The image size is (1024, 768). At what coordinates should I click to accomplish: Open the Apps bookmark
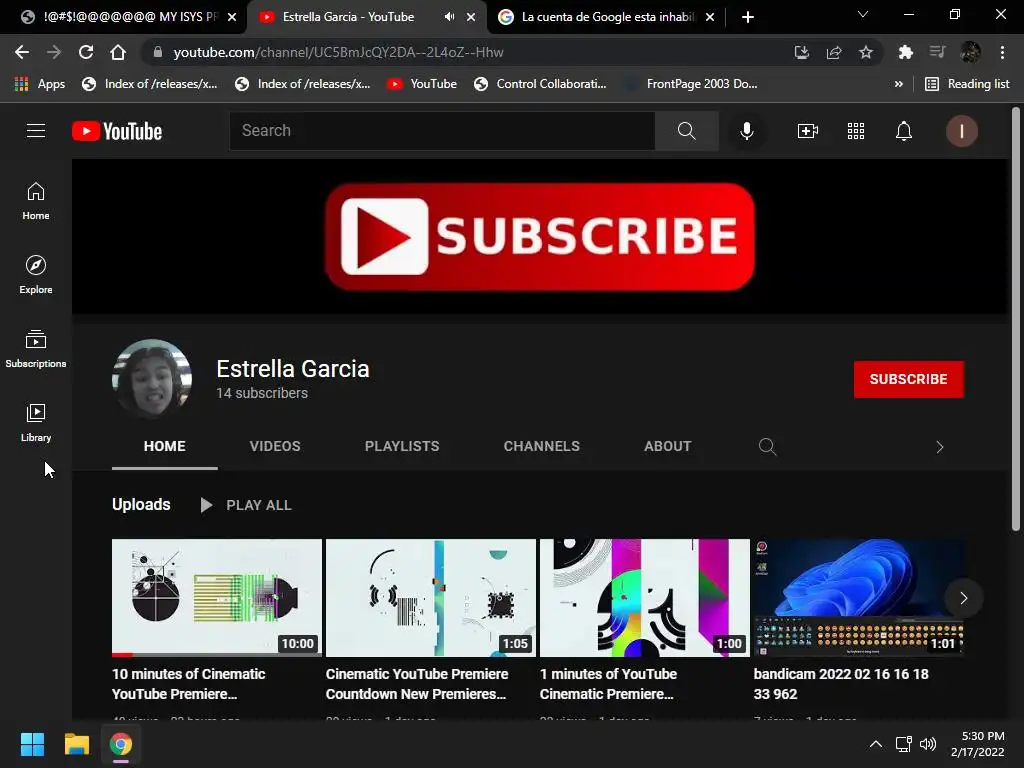click(x=39, y=84)
